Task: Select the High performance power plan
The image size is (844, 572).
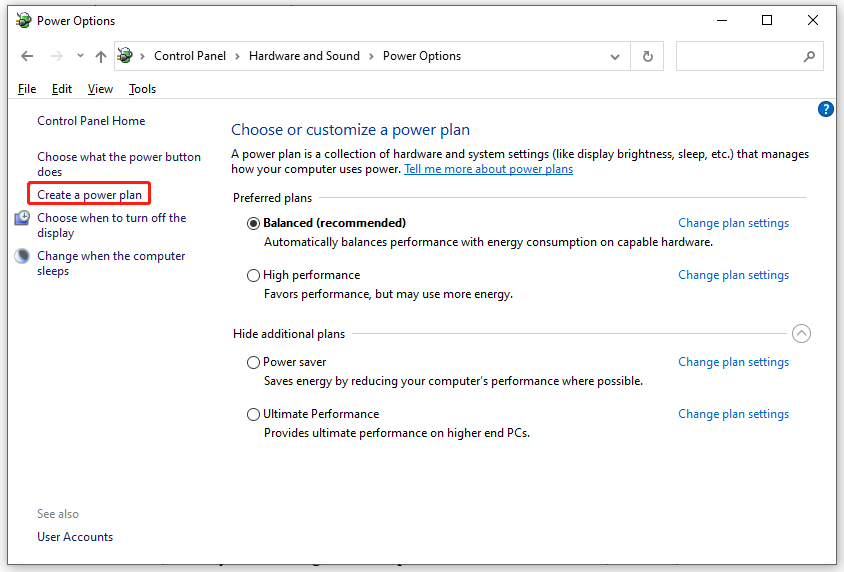Action: pyautogui.click(x=253, y=275)
